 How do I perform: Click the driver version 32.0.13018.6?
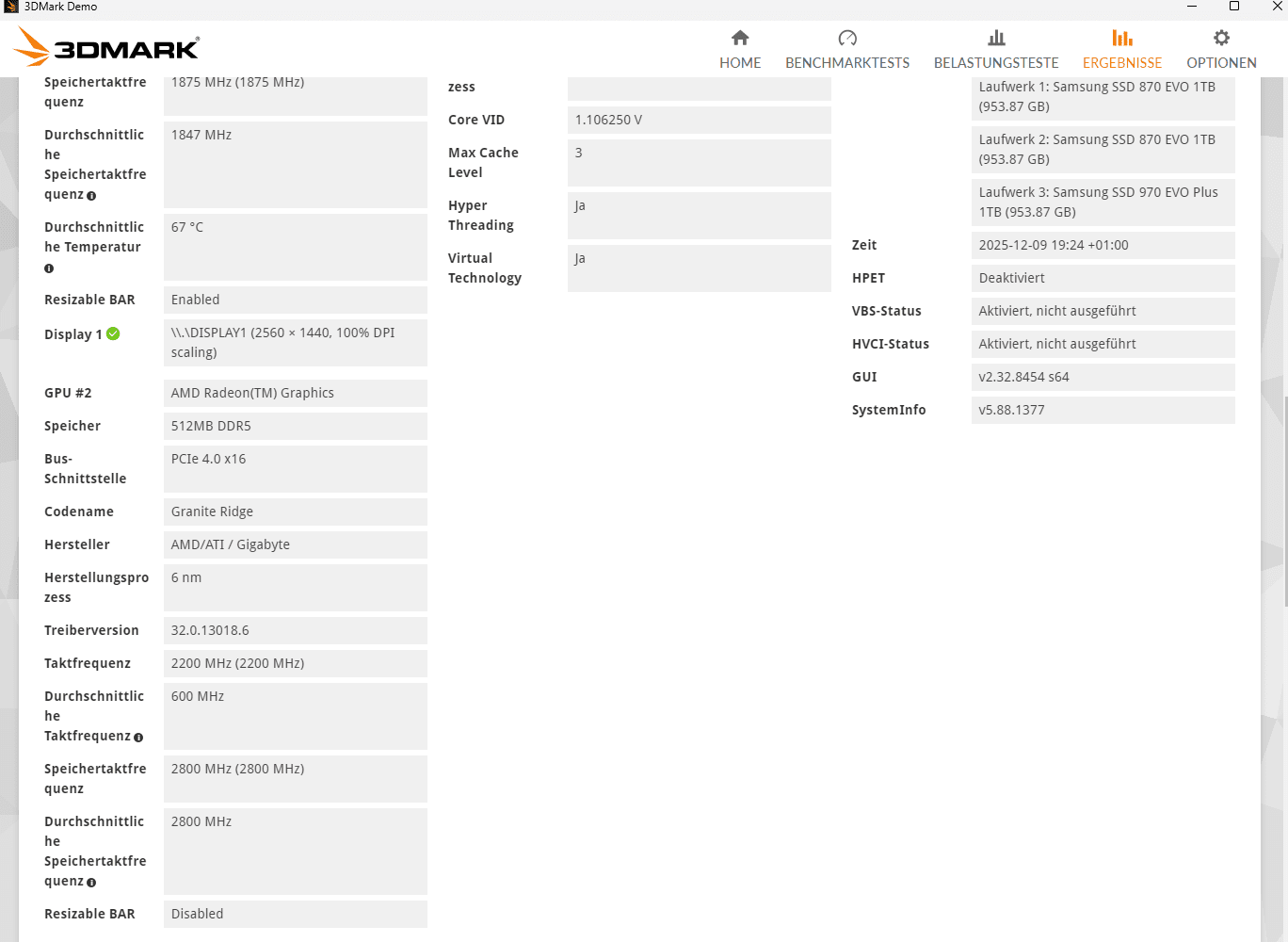point(296,630)
